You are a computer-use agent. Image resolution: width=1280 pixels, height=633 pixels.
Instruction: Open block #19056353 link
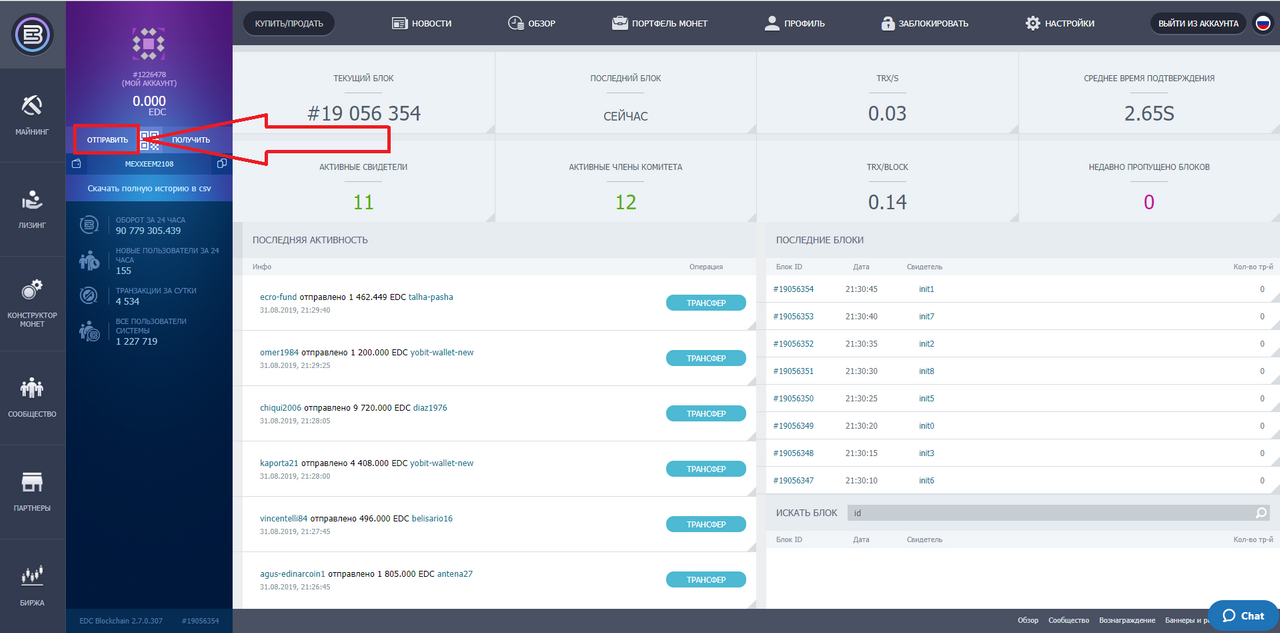(794, 316)
